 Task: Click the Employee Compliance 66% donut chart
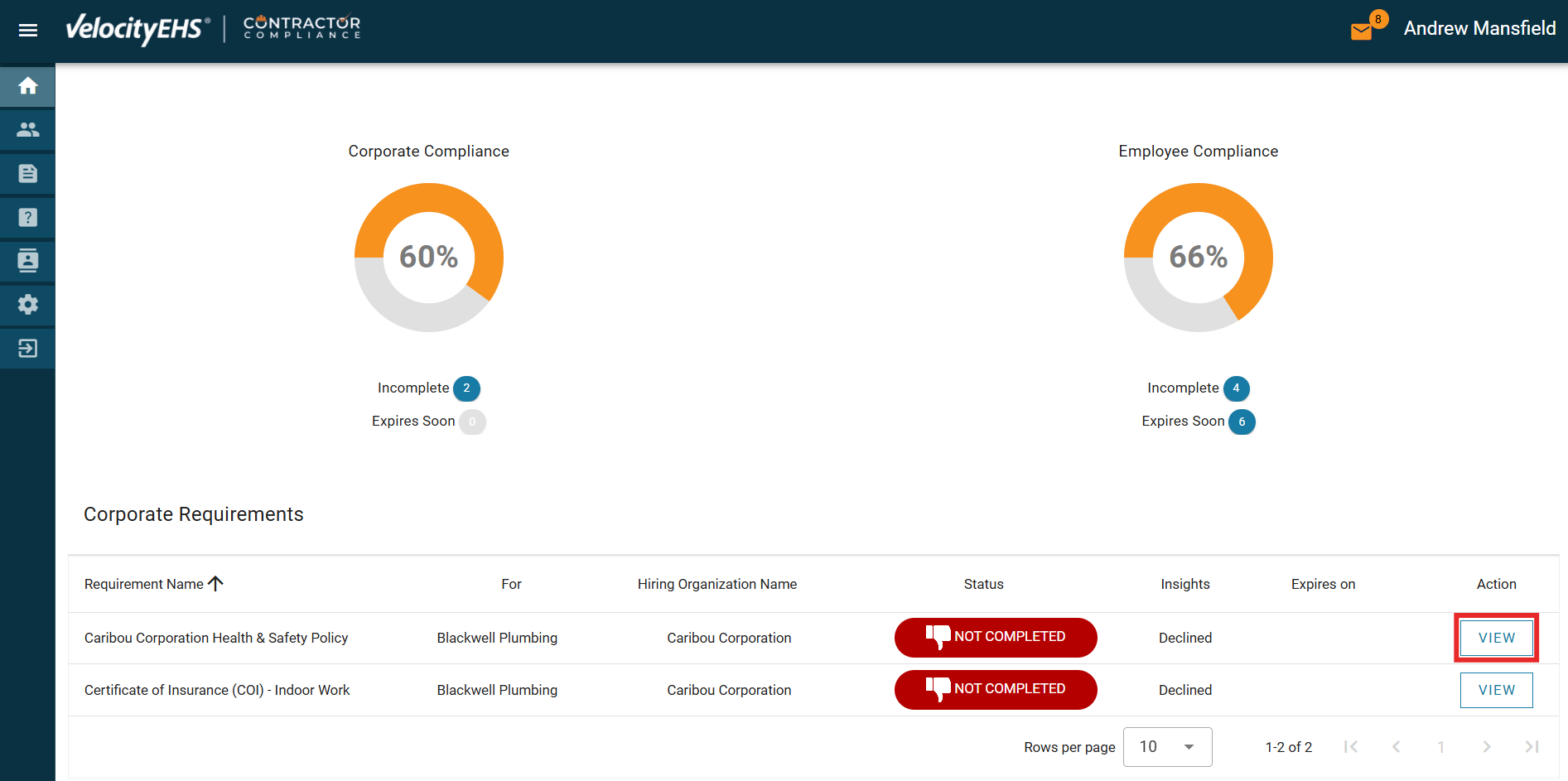(1198, 258)
